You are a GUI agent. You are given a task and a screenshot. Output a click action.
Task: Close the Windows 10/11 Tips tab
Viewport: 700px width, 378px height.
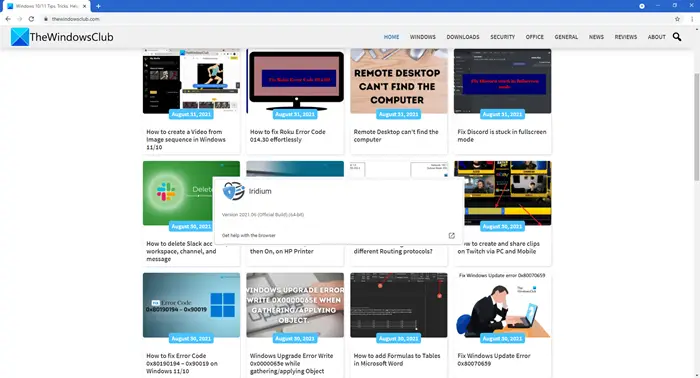[x=84, y=6]
